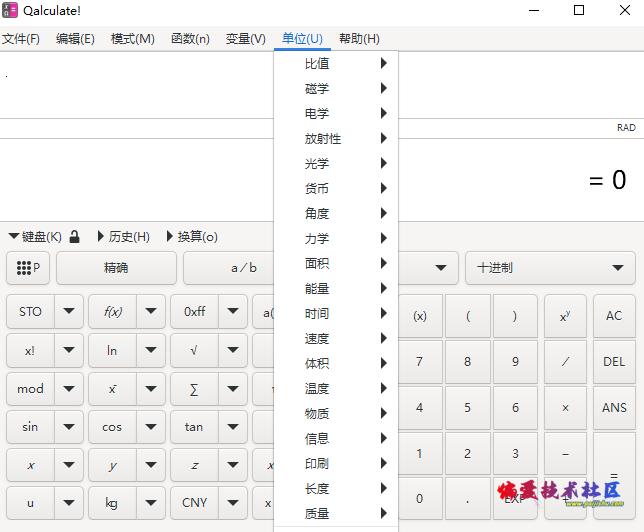Open the 角度 angle submenu

pyautogui.click(x=336, y=213)
